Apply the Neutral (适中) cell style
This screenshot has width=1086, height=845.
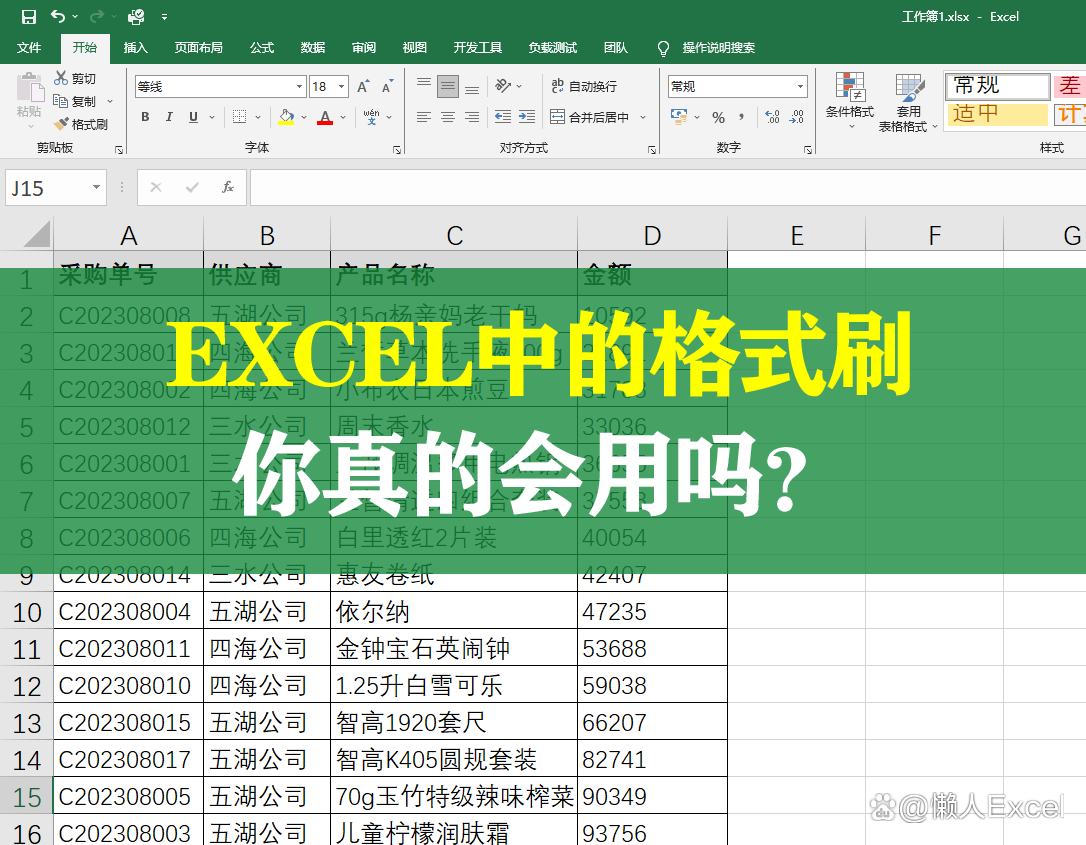tap(997, 114)
